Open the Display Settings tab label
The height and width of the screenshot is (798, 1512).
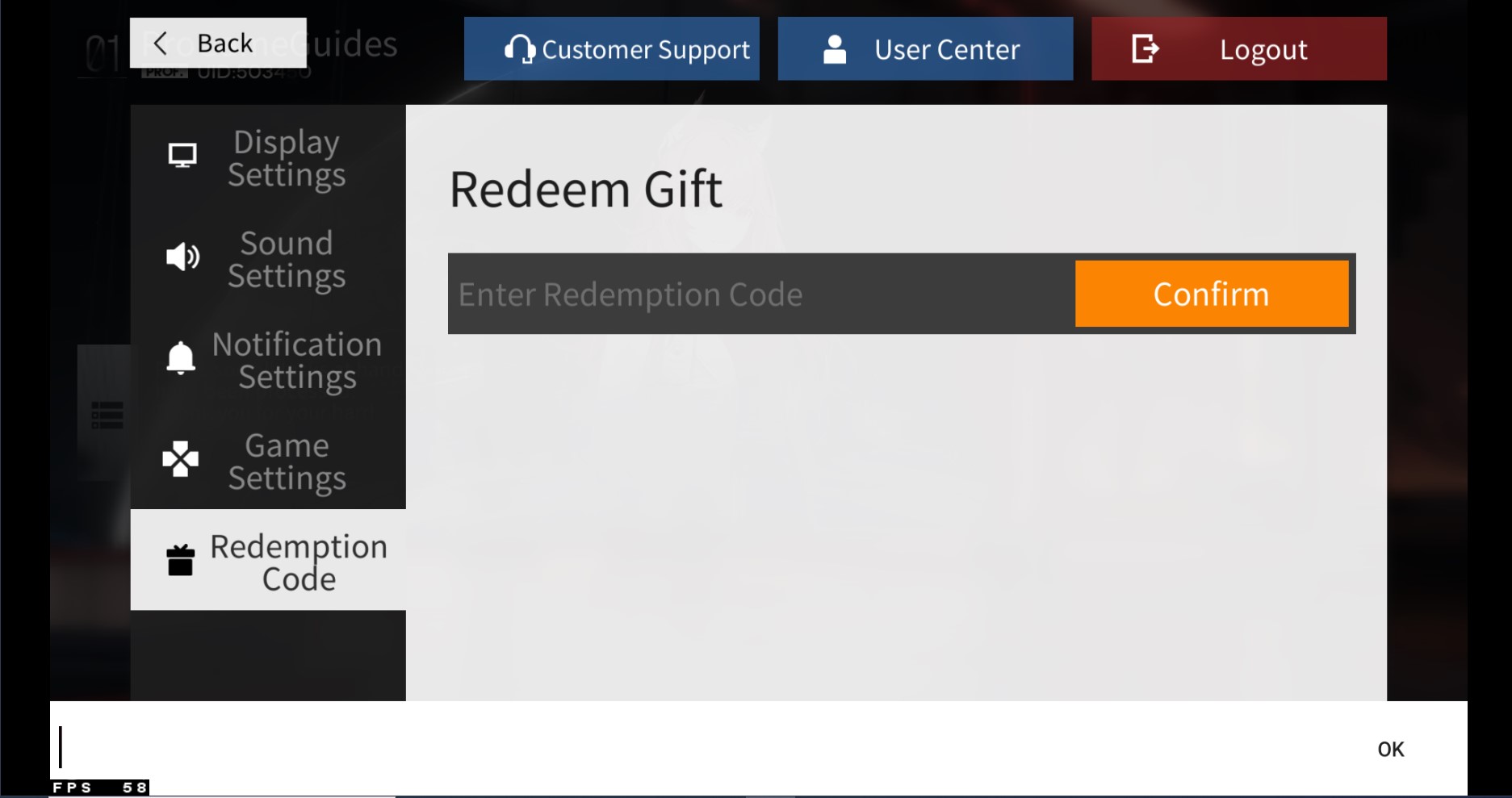tap(287, 158)
